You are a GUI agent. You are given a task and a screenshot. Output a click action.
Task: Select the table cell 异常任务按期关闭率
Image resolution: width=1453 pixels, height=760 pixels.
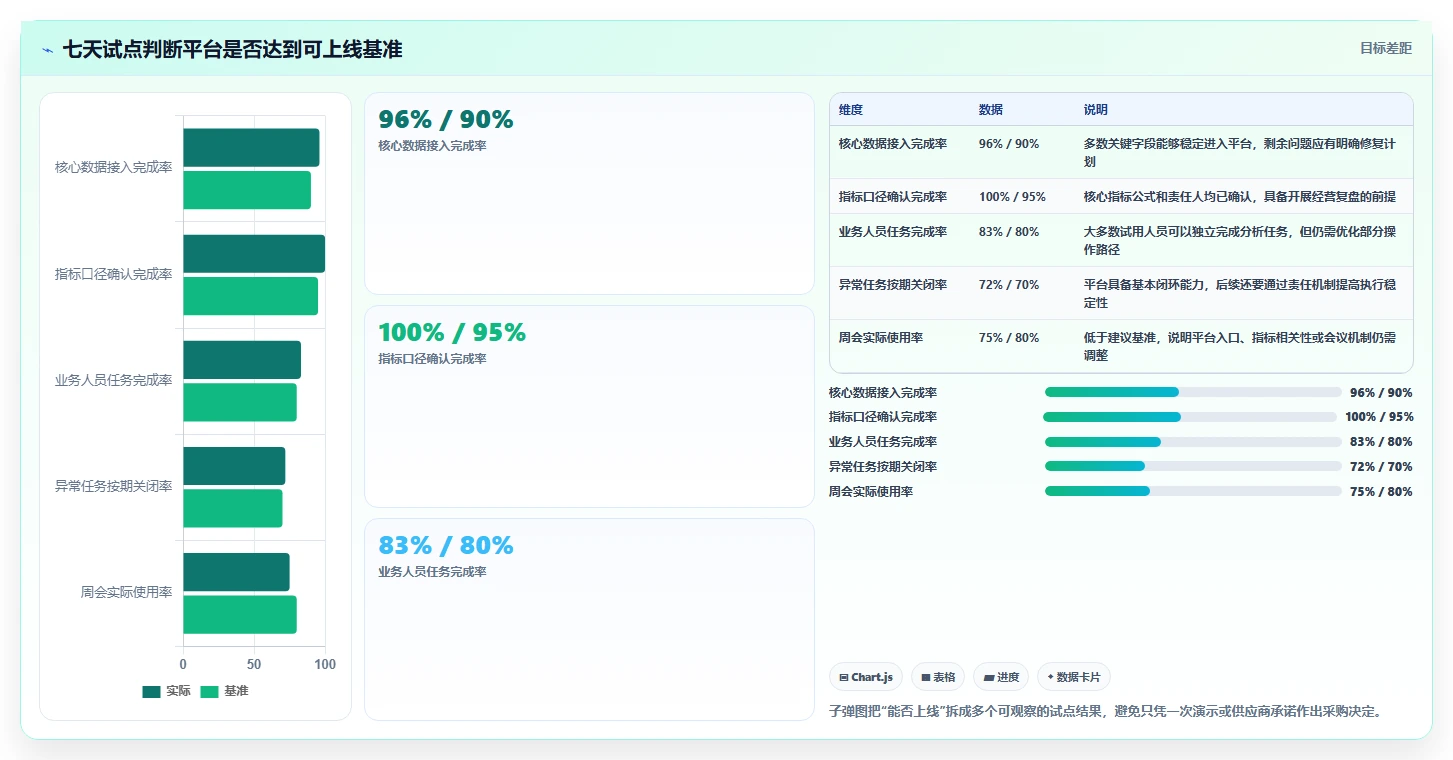point(893,285)
